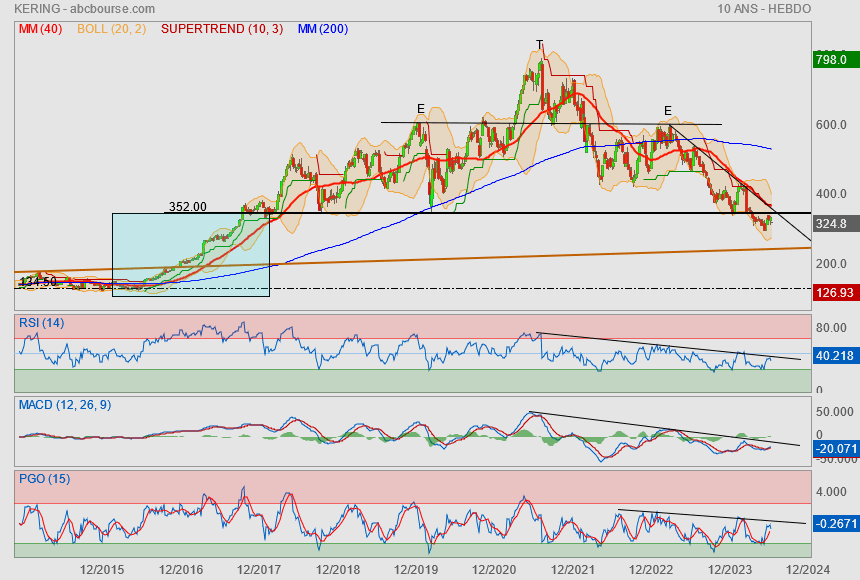Select the "RSI (14)" indicator label
Screen dimensions: 860x580
pyautogui.click(x=42, y=323)
